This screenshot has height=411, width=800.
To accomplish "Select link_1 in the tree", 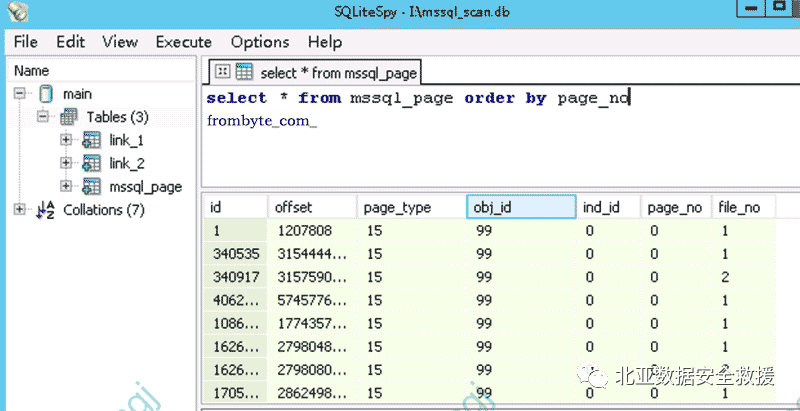I will (127, 140).
